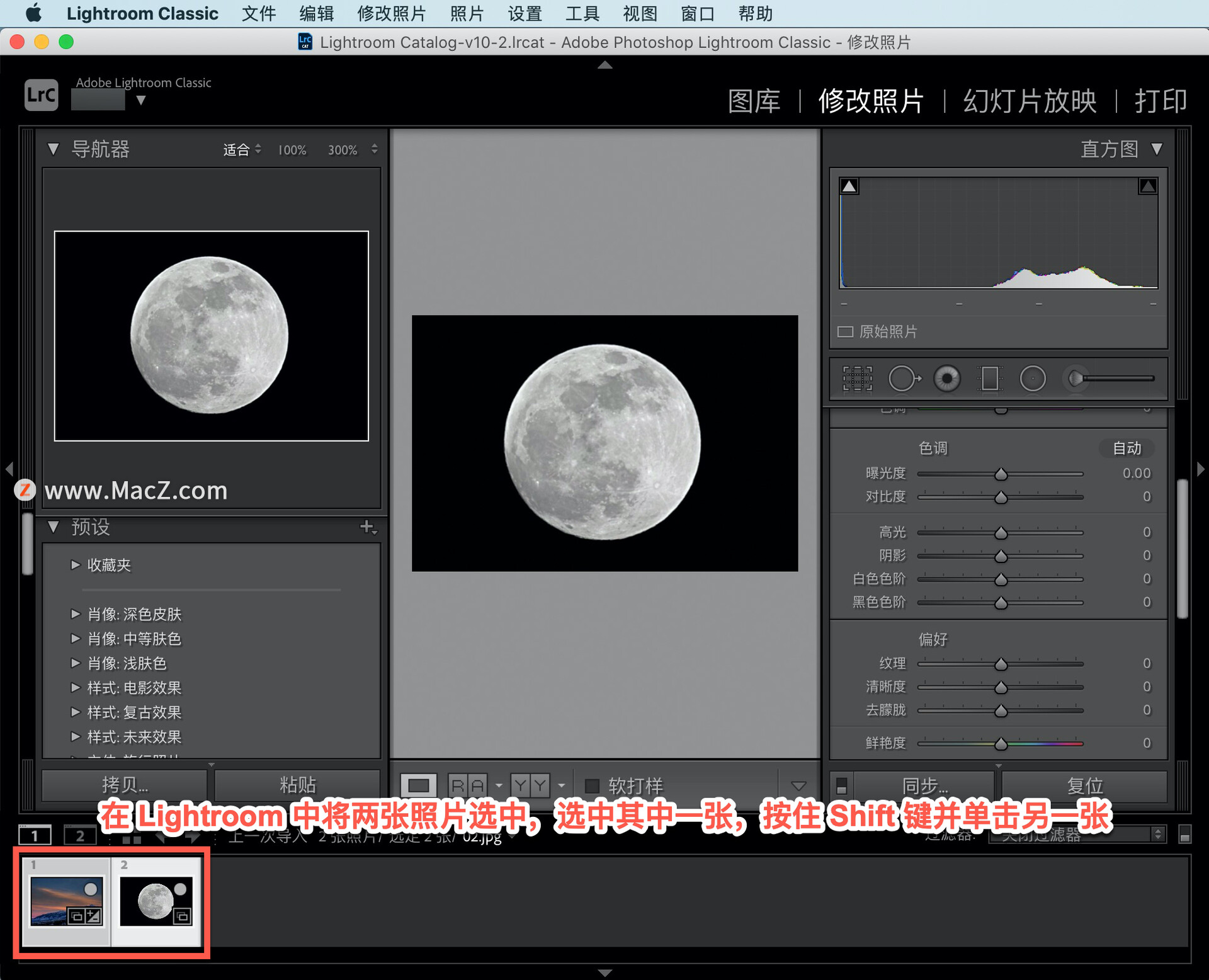The width and height of the screenshot is (1209, 980).
Task: Open the 修改照片 menu in menu bar
Action: (x=392, y=14)
